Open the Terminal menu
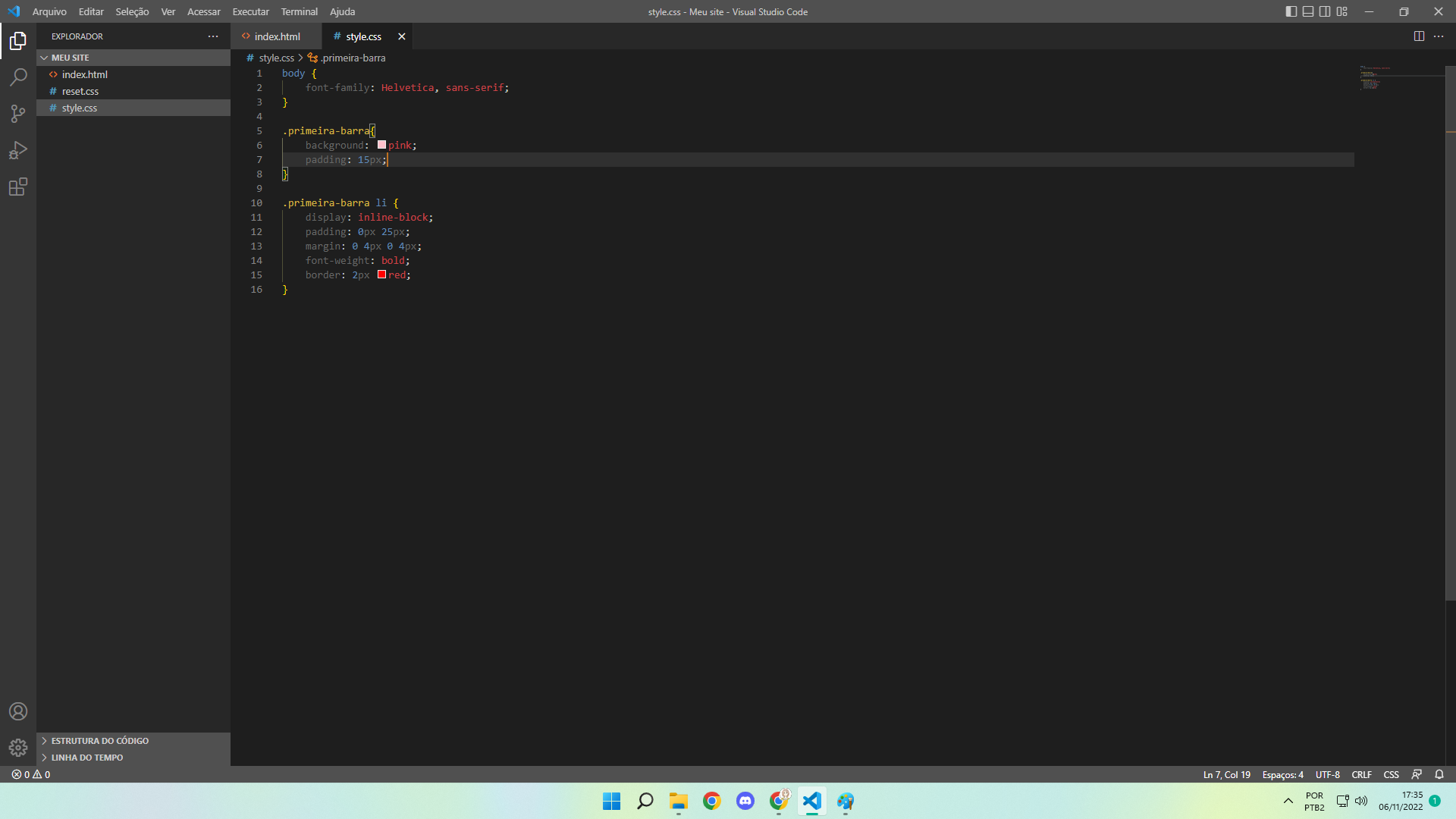The height and width of the screenshot is (819, 1456). click(300, 11)
